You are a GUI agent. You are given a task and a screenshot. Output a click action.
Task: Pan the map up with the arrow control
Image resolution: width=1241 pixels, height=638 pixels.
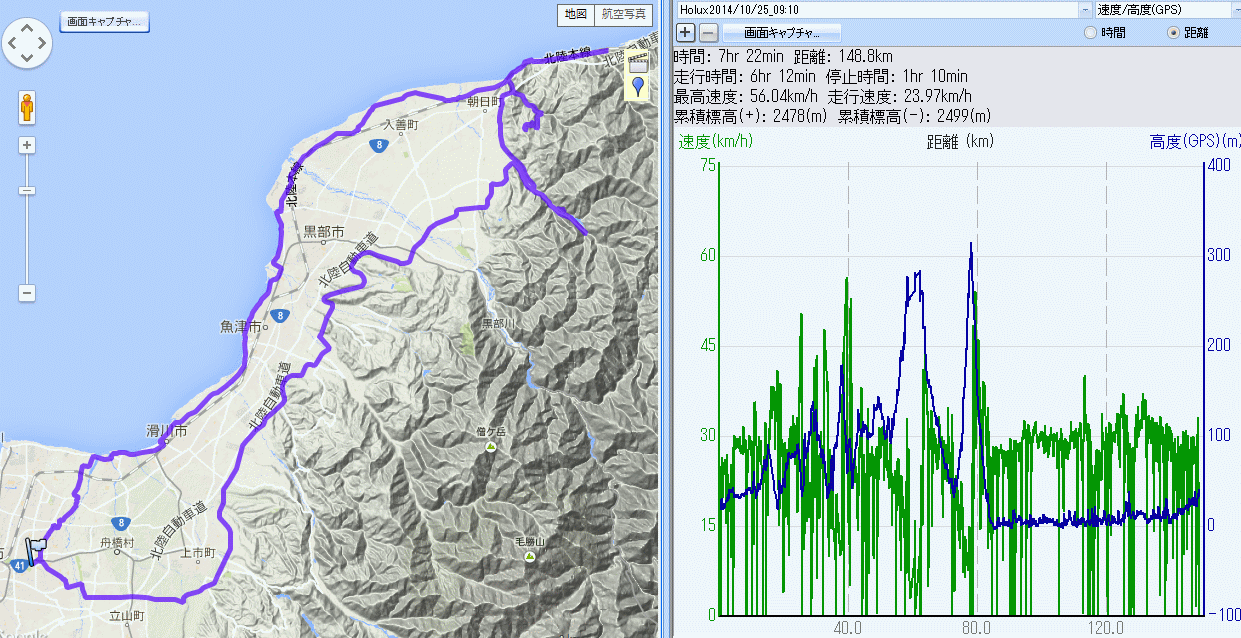click(x=27, y=28)
